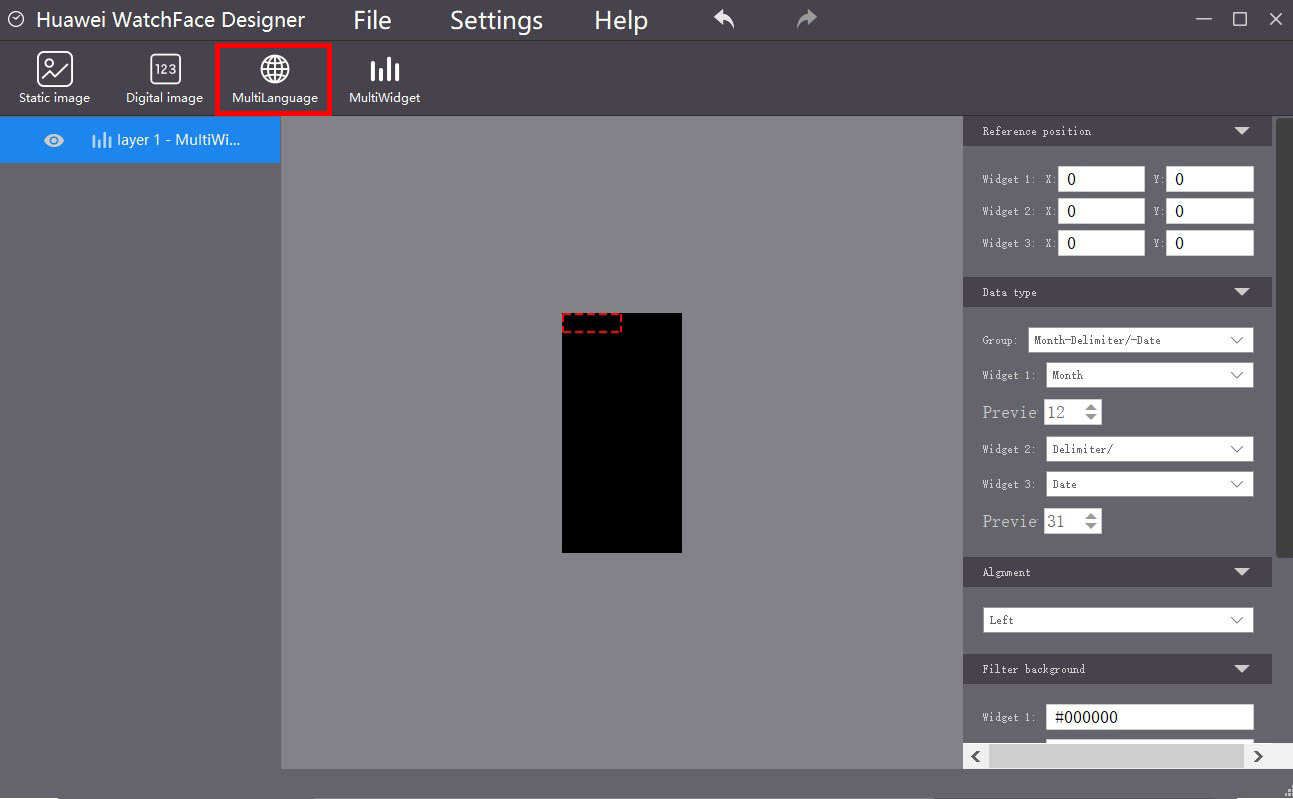Open the Help menu
The image size is (1293, 799).
coord(621,20)
